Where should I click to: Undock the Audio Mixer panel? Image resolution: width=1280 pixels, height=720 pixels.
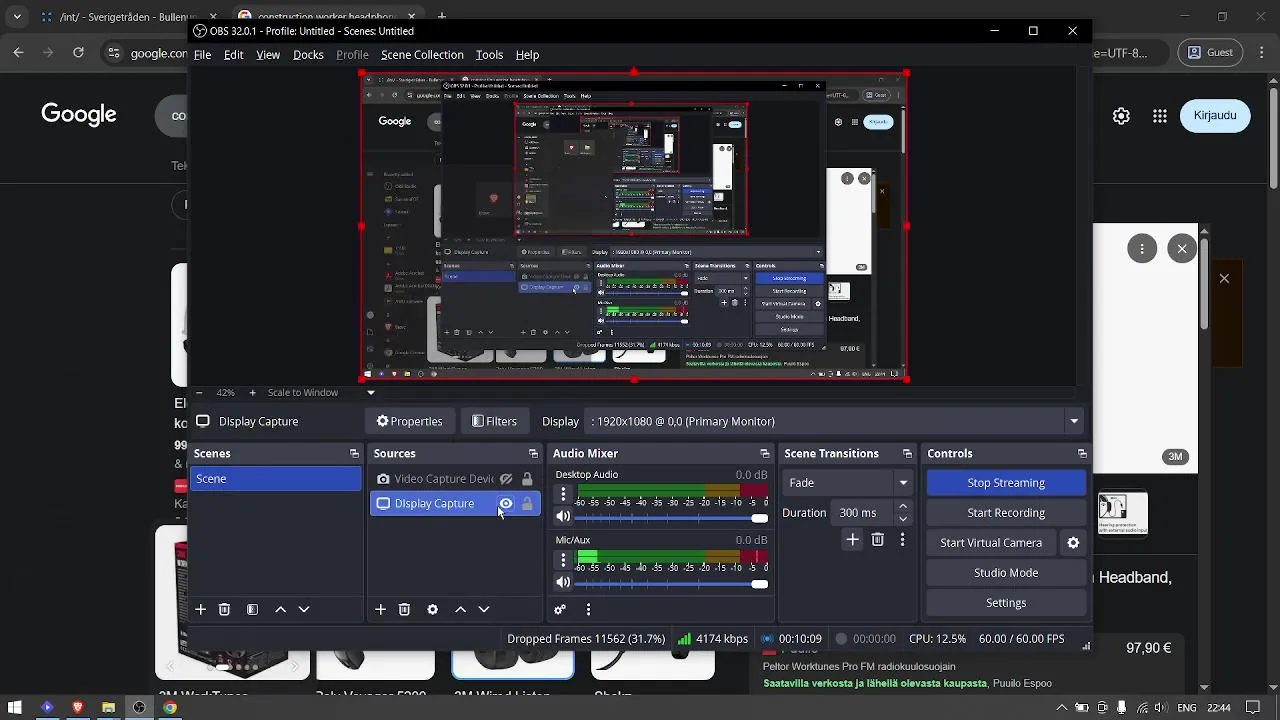click(765, 454)
